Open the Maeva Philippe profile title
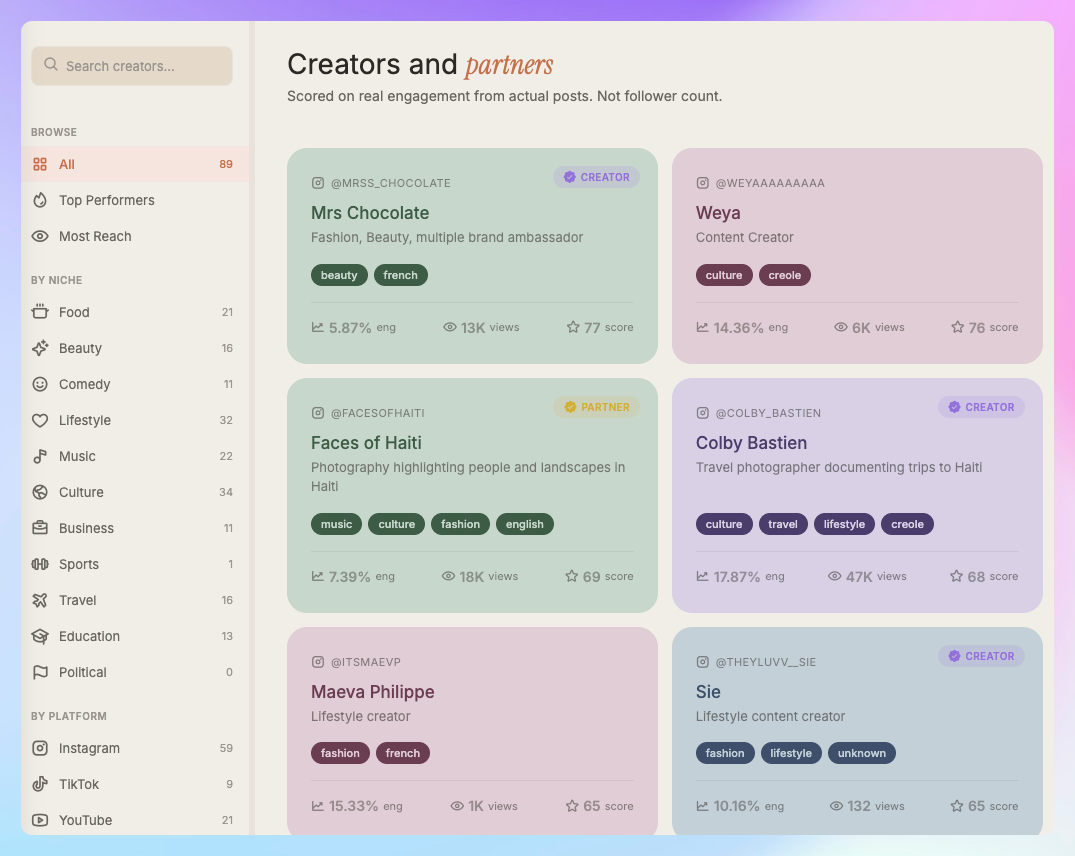 [x=372, y=692]
